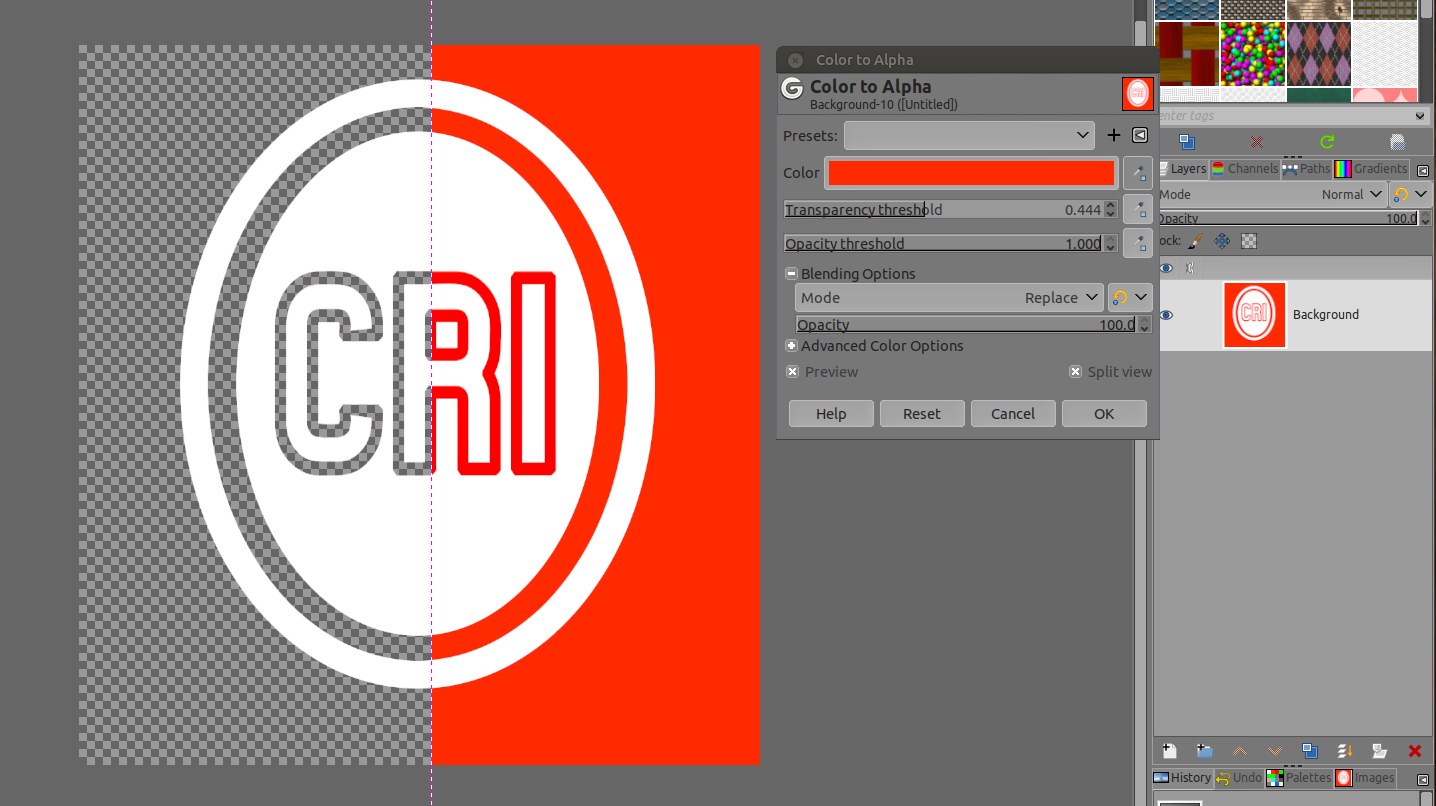1436x806 pixels.
Task: Confirm Color to Alpha with OK
Action: 1104,414
